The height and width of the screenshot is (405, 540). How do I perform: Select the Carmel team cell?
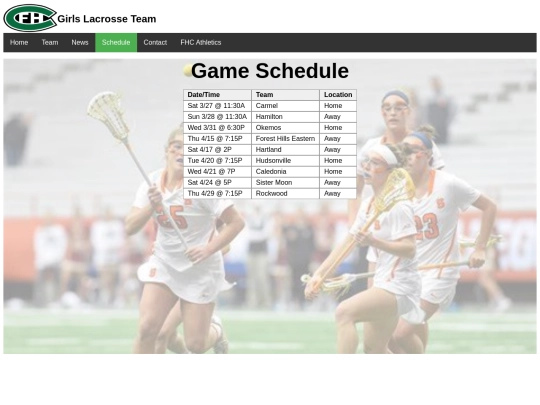(285, 106)
